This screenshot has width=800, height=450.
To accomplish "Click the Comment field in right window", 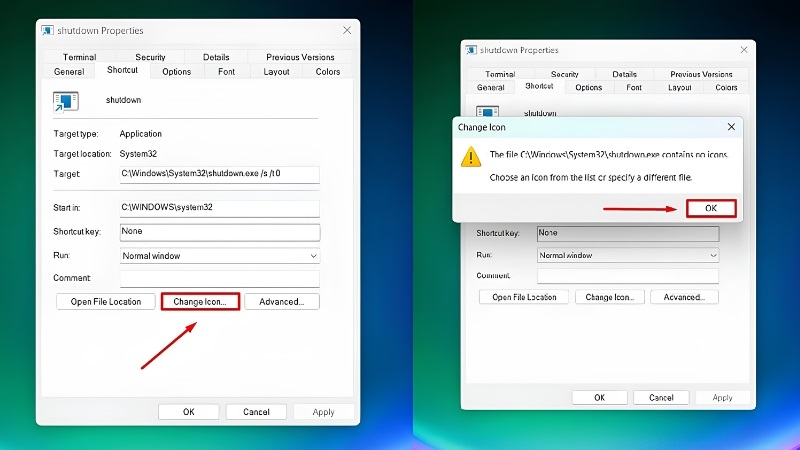I will point(628,276).
